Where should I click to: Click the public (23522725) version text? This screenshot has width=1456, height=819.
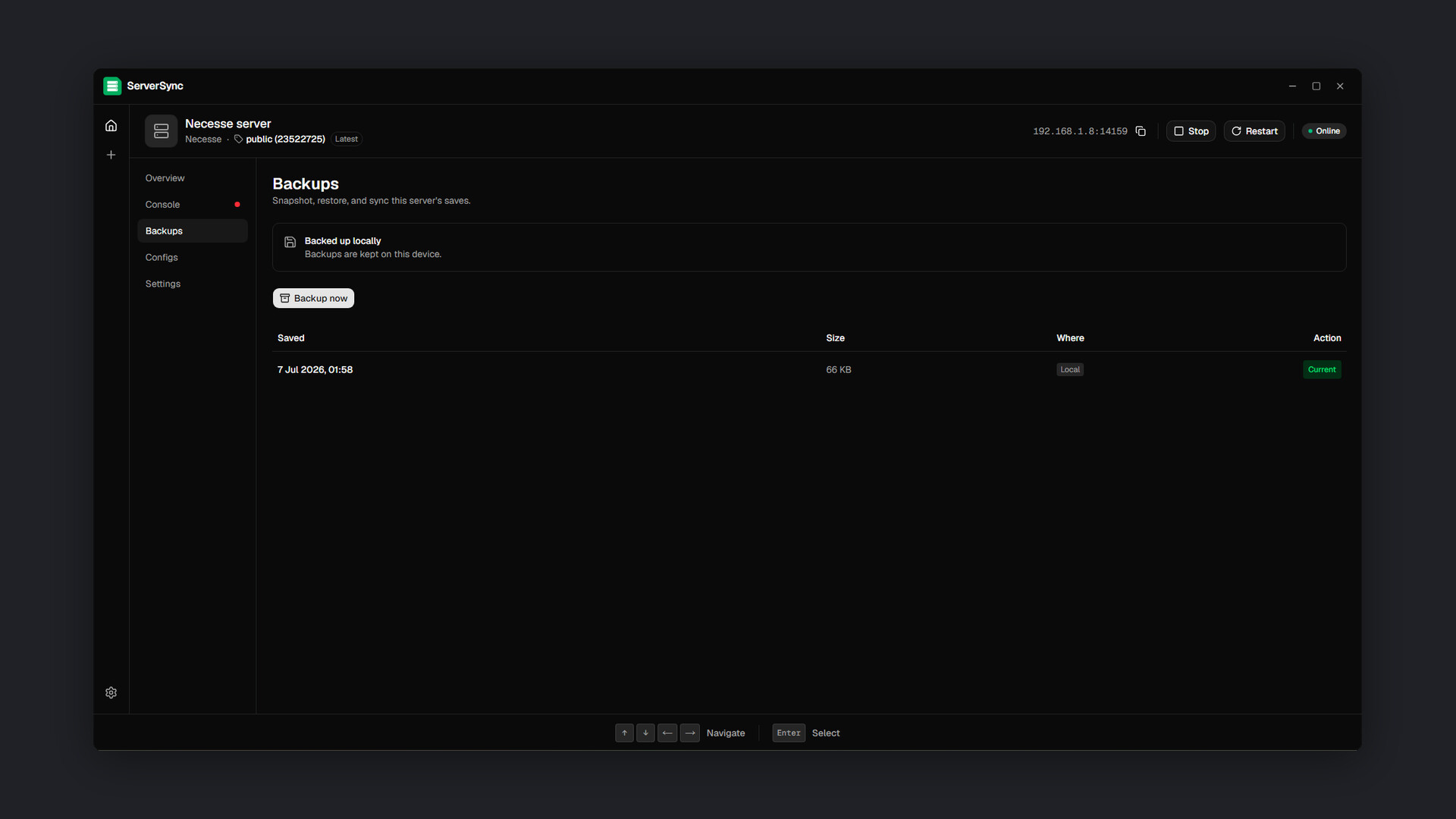[285, 139]
